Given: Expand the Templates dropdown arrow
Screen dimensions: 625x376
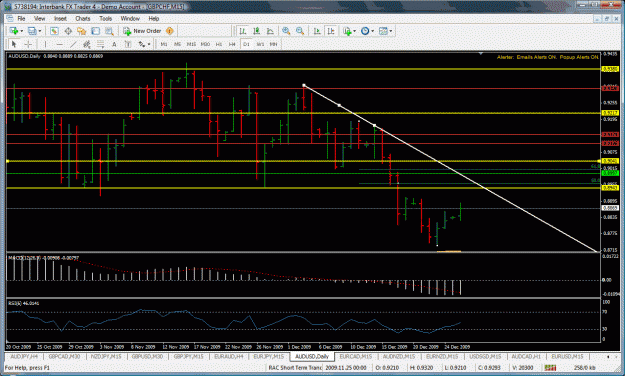Looking at the screenshot, I should pos(391,31).
